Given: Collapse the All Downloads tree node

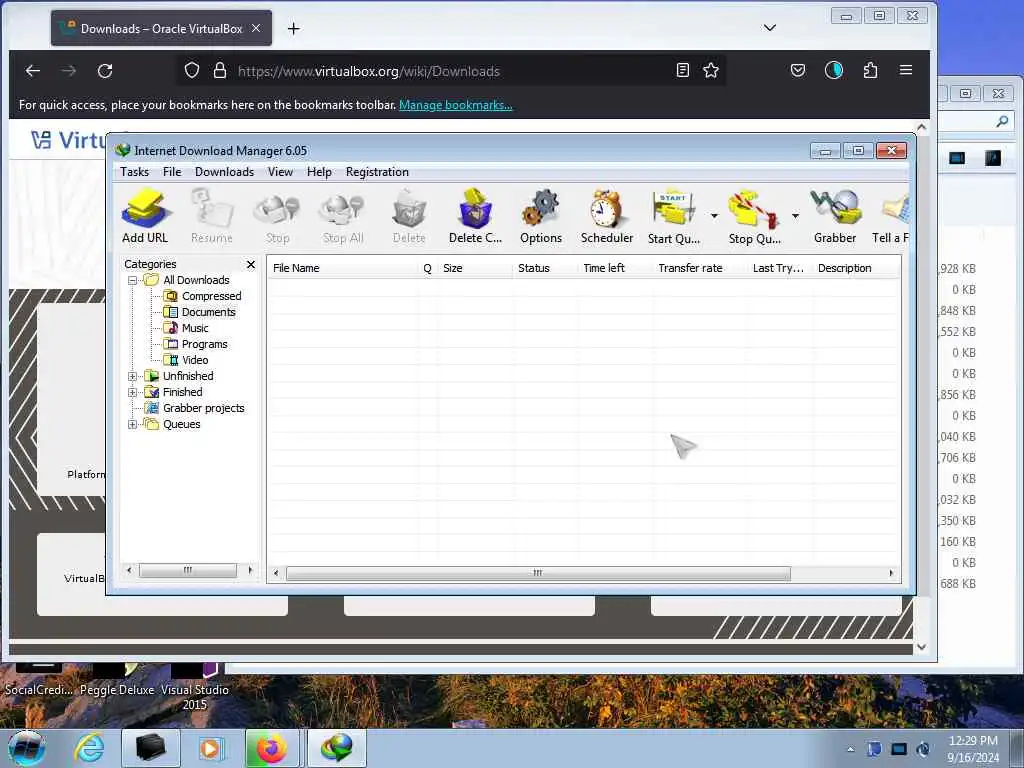Looking at the screenshot, I should [x=133, y=280].
